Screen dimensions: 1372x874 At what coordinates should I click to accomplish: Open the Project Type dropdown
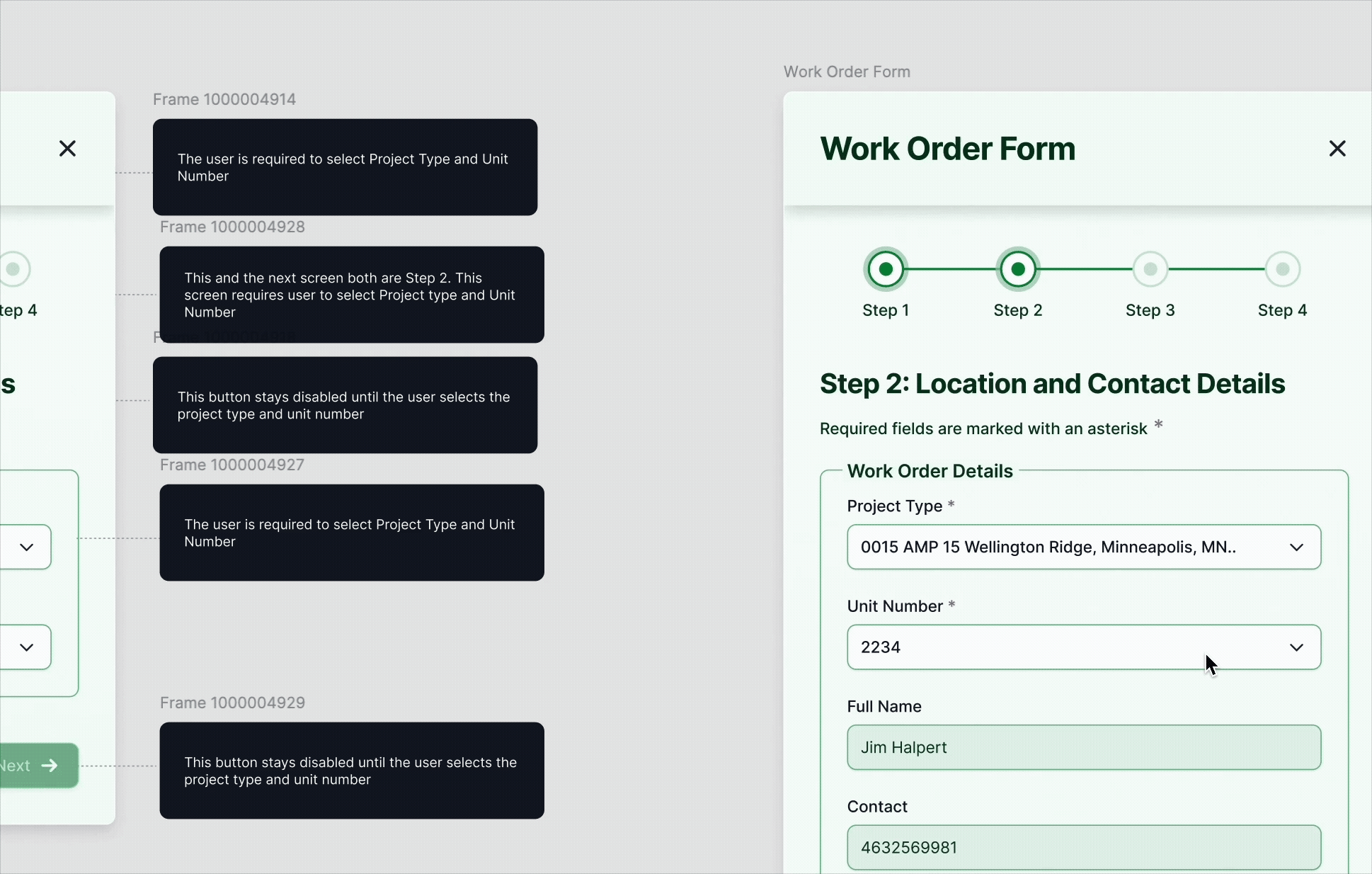(1084, 547)
